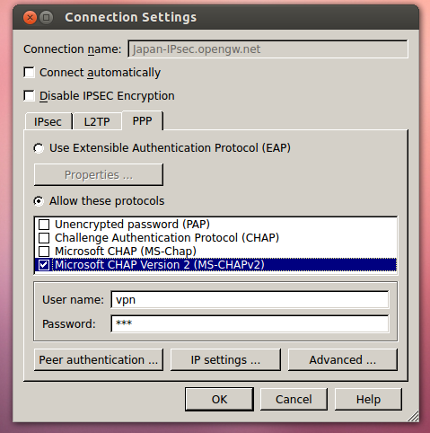Switch to the IPsec tab
This screenshot has width=430, height=433.
(x=48, y=122)
